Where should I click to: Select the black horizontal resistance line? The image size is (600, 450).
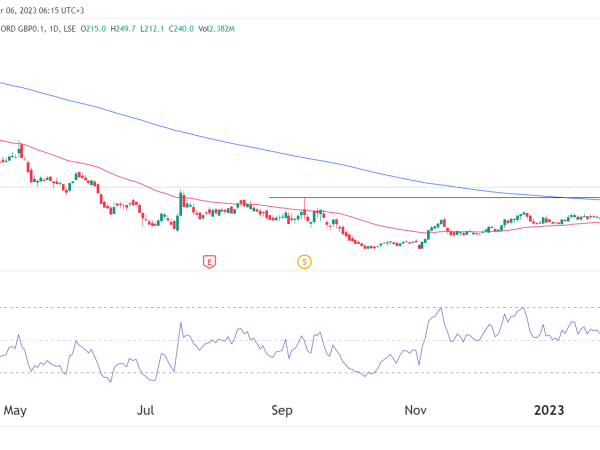point(400,198)
